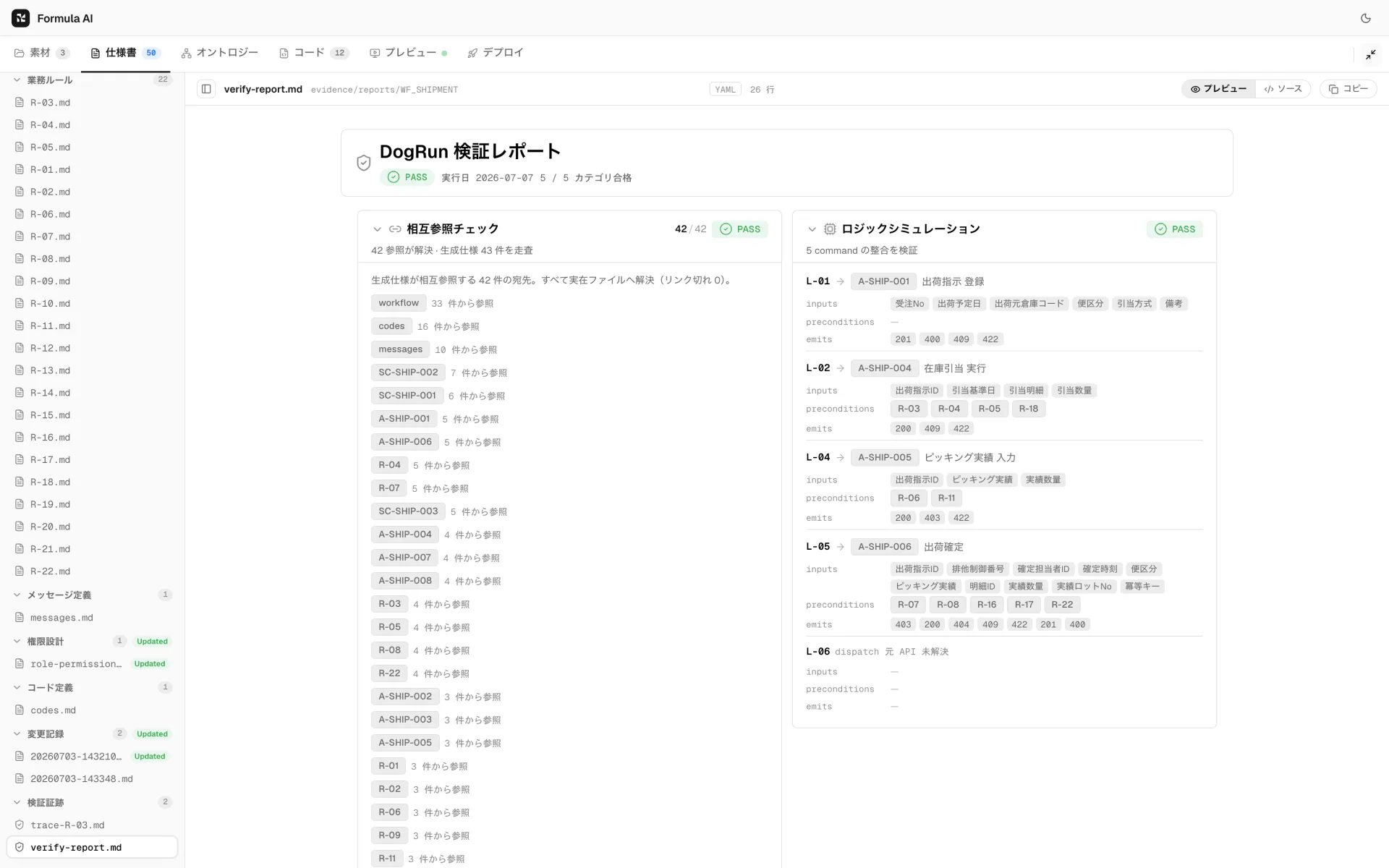Collapse the メッセージ定義 section
Image resolution: width=1389 pixels, height=868 pixels.
[17, 595]
